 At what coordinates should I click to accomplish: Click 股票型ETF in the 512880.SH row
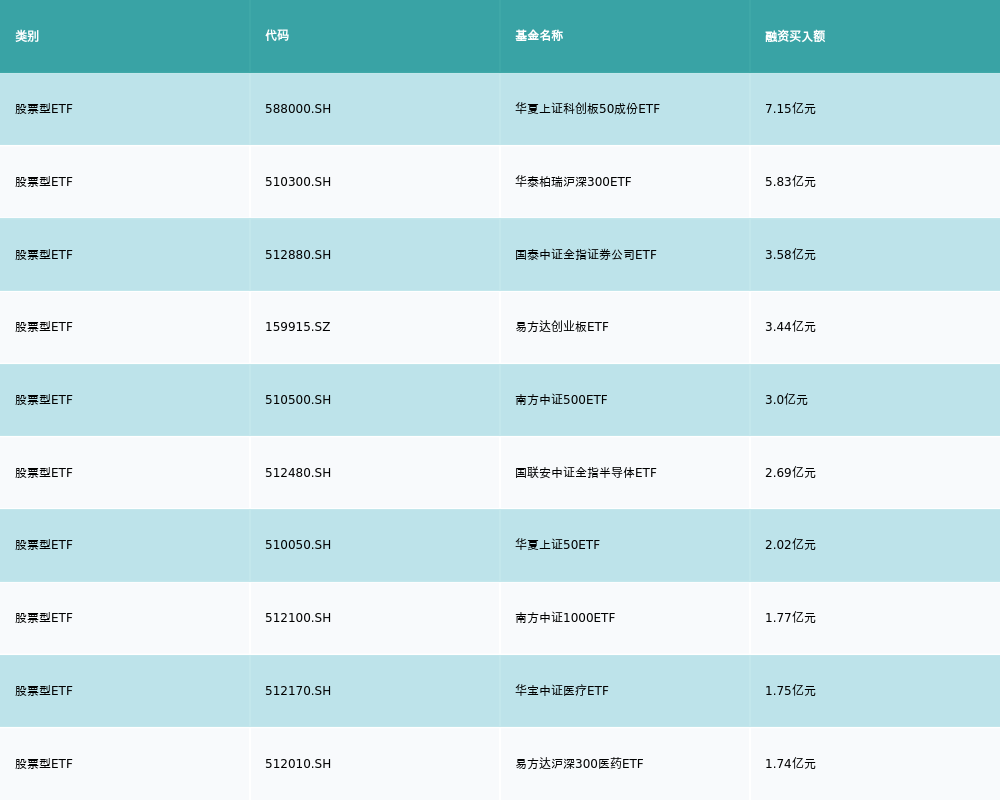pyautogui.click(x=44, y=255)
